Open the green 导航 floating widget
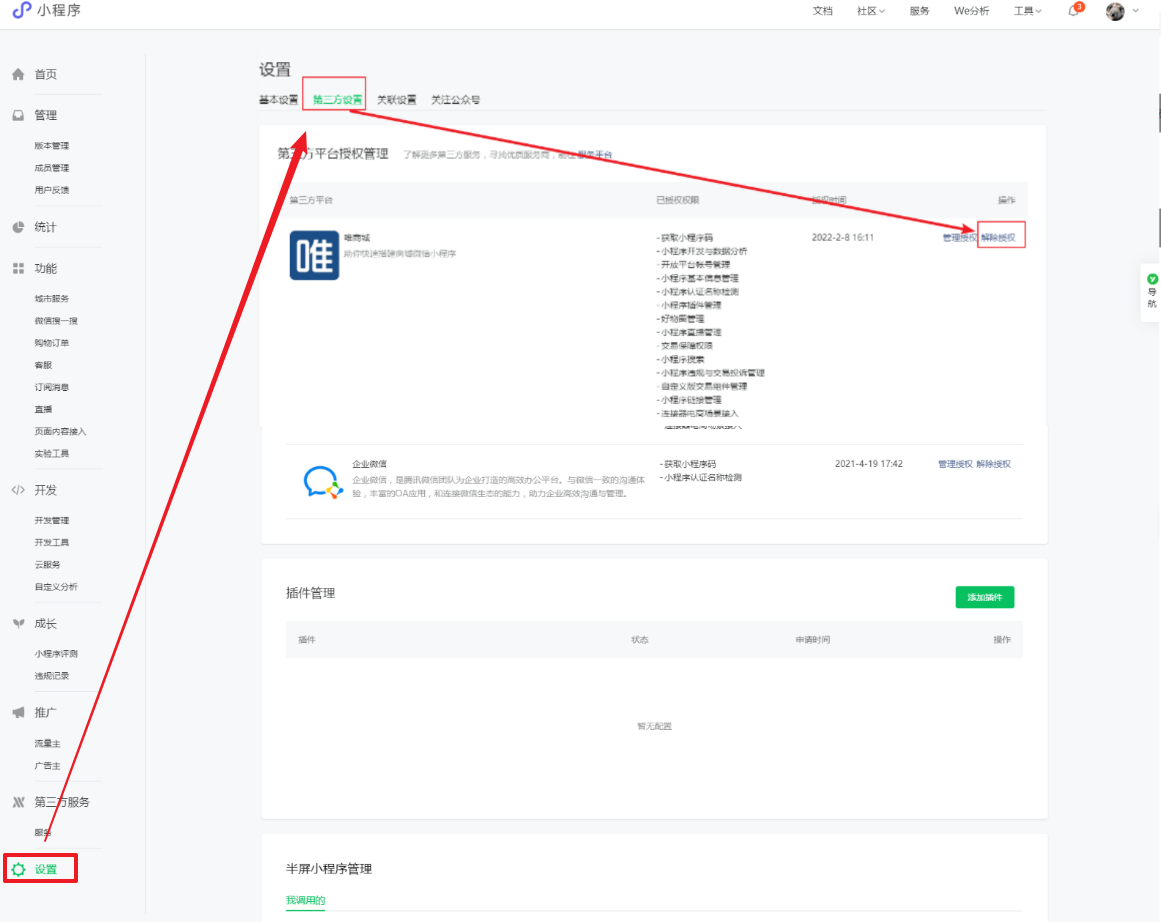The image size is (1161, 922). 1151,292
